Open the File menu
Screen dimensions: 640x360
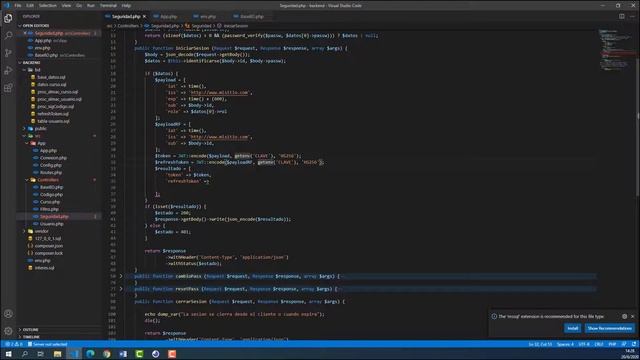point(18,6)
